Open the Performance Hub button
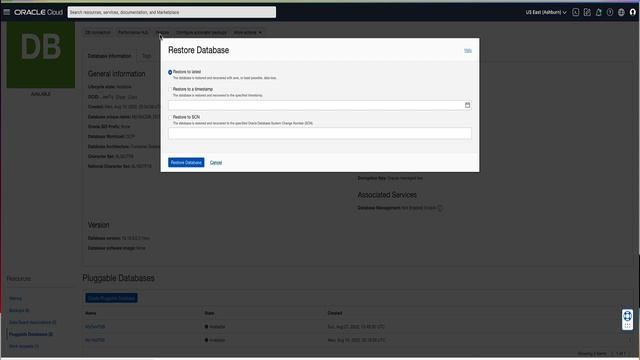Screen dimensions: 640x360 click(133, 33)
